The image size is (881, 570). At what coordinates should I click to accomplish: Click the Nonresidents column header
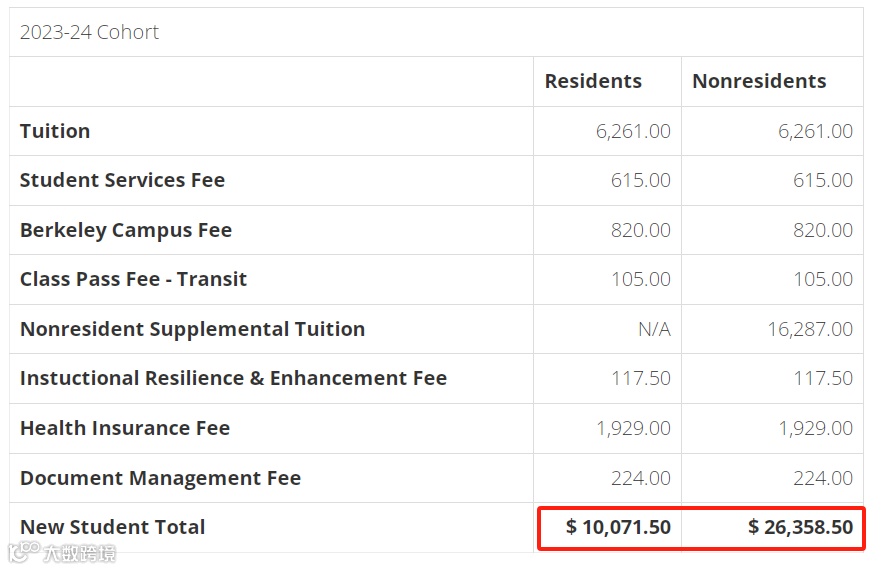[759, 81]
